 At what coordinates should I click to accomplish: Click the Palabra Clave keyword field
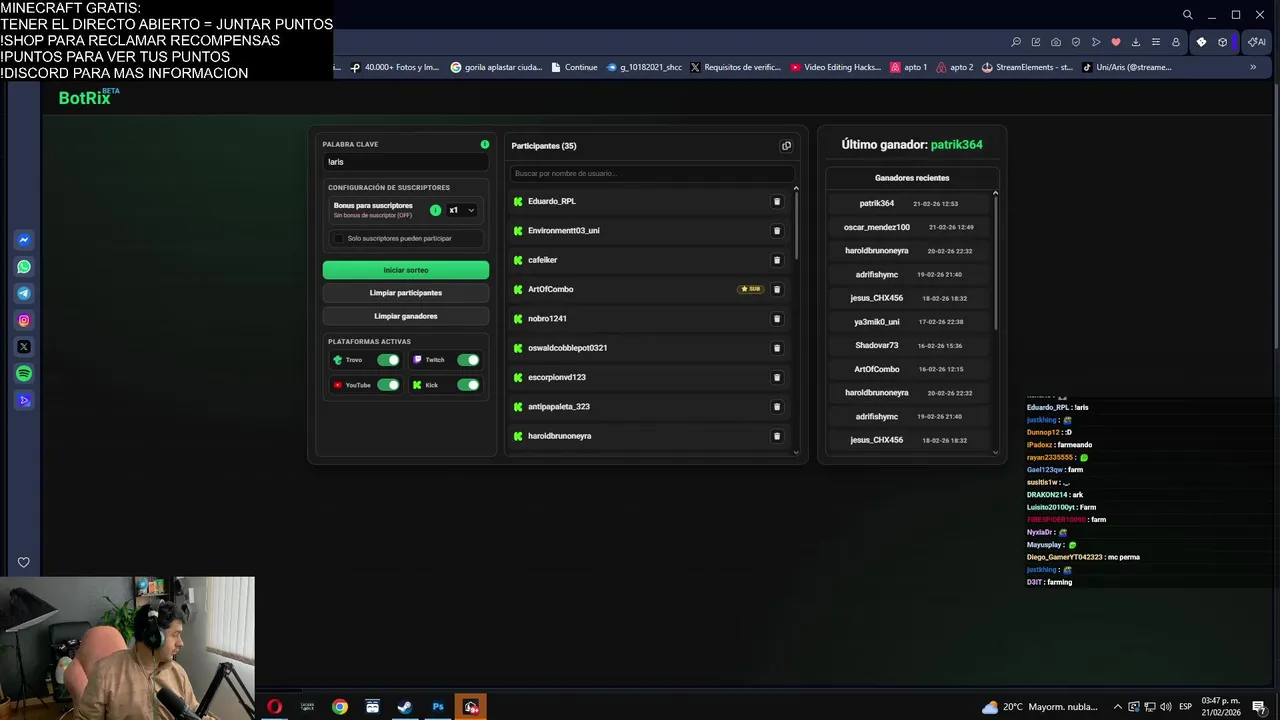(x=405, y=162)
